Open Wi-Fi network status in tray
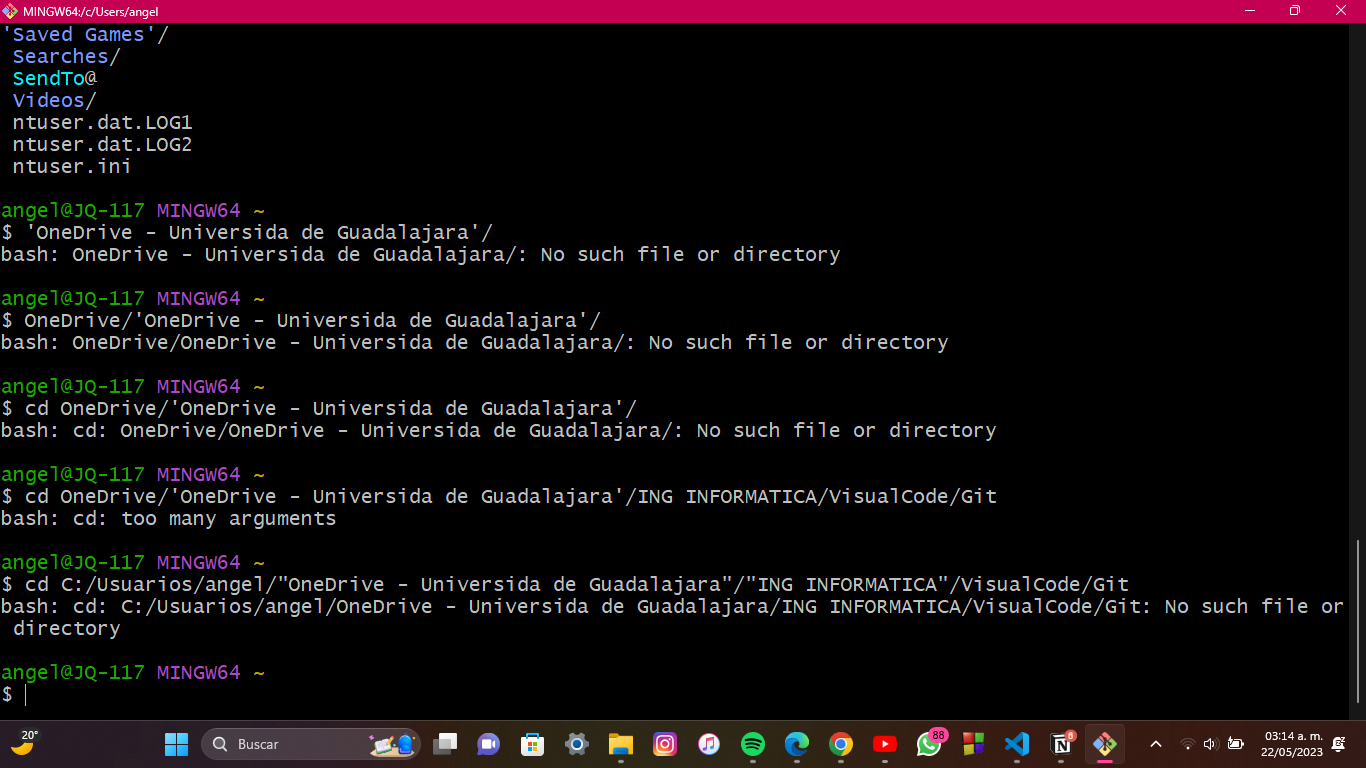Viewport: 1366px width, 768px height. (1187, 744)
